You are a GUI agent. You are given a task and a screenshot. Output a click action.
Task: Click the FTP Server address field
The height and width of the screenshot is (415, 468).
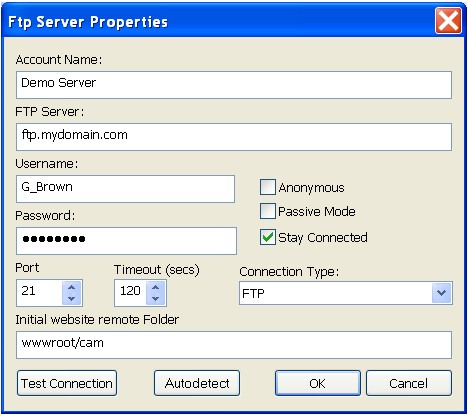click(x=234, y=137)
